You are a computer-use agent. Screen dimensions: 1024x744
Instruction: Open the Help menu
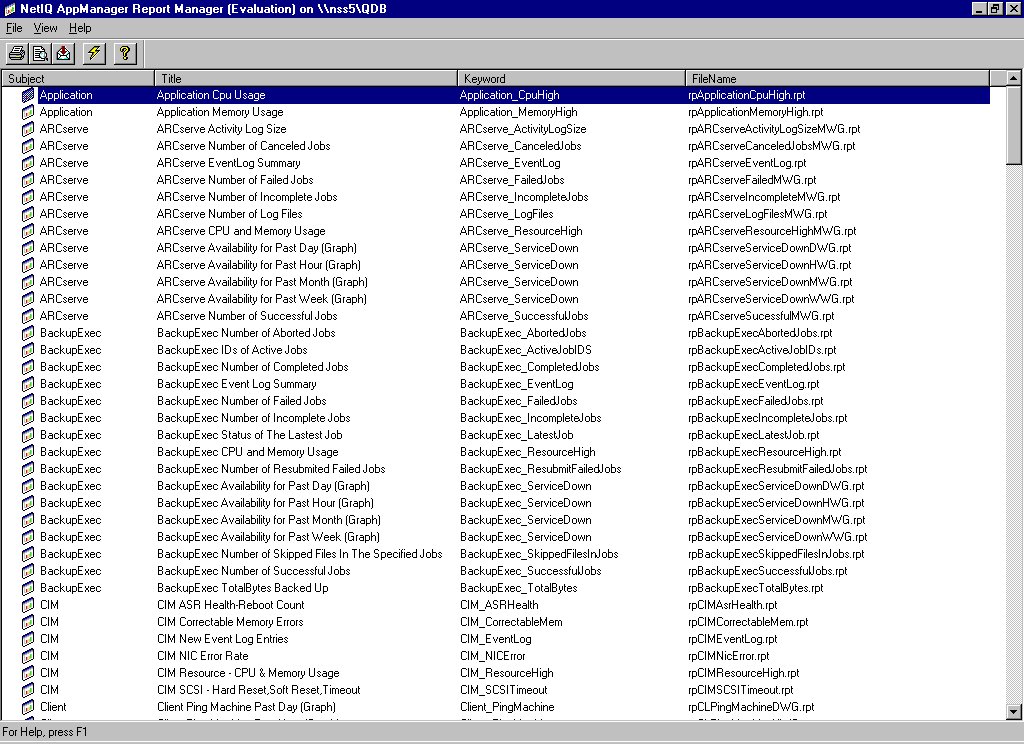click(80, 28)
